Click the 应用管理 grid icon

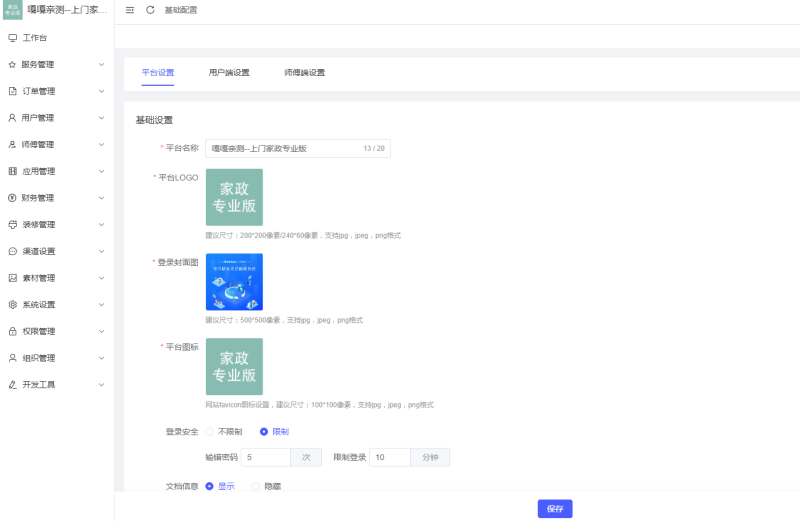pos(13,171)
